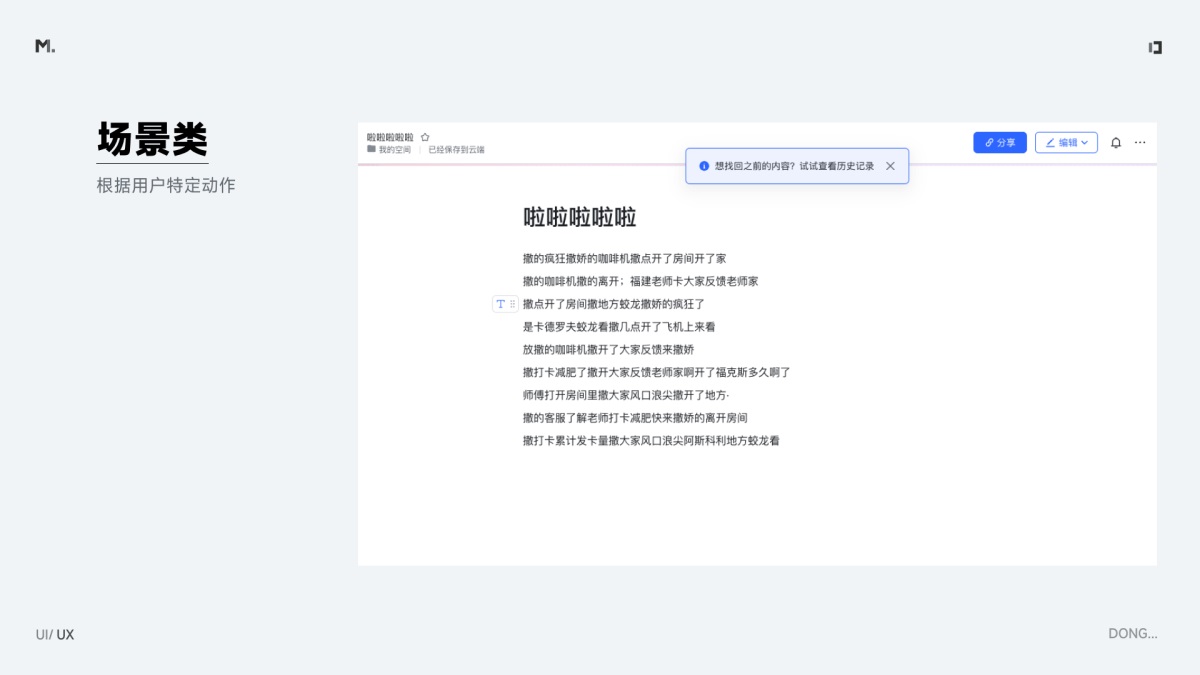Open the three-dot more options menu
This screenshot has height=675, width=1200.
tap(1140, 143)
